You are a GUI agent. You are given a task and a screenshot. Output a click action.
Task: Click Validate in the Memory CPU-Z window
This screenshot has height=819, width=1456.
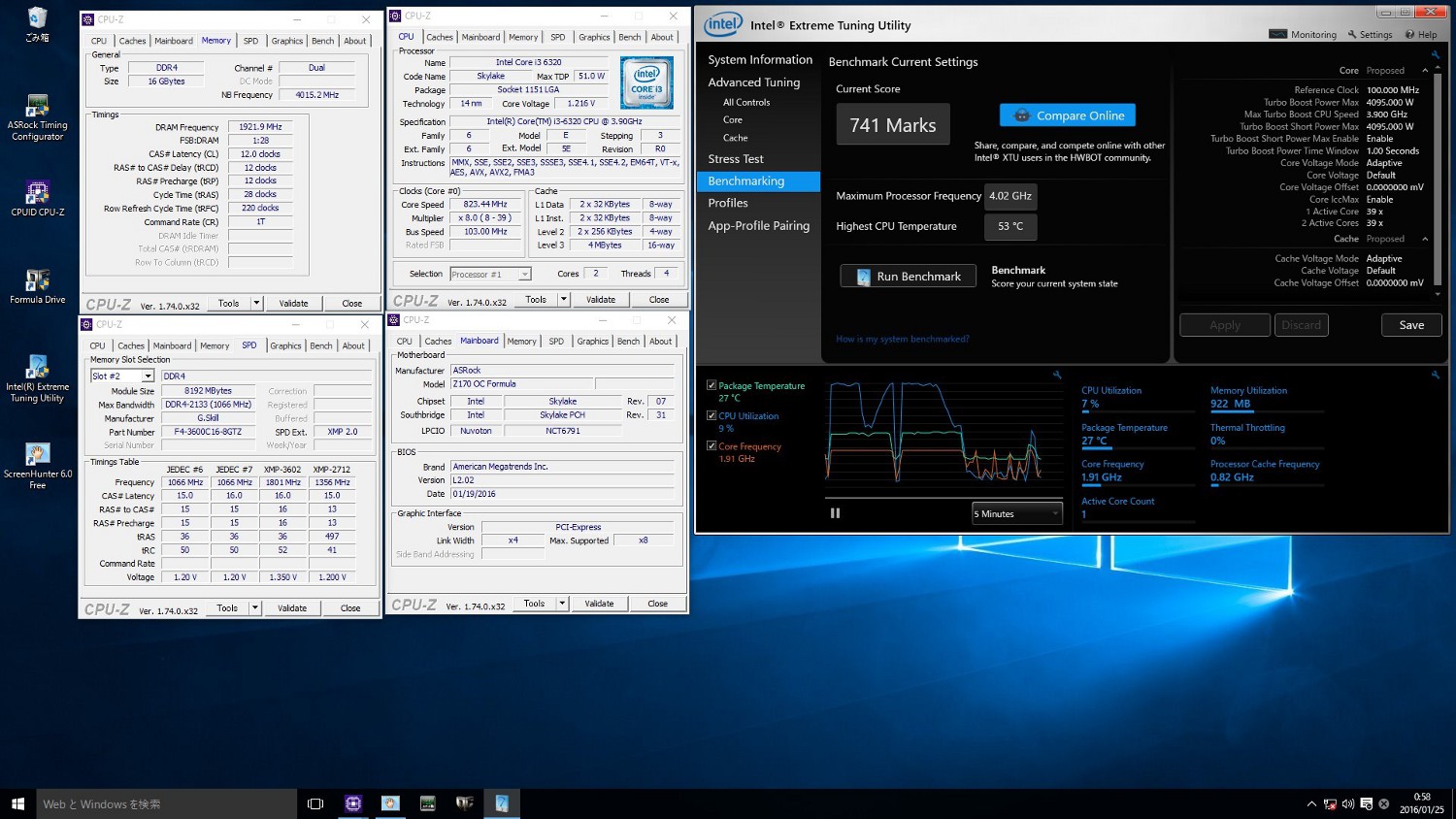[293, 304]
